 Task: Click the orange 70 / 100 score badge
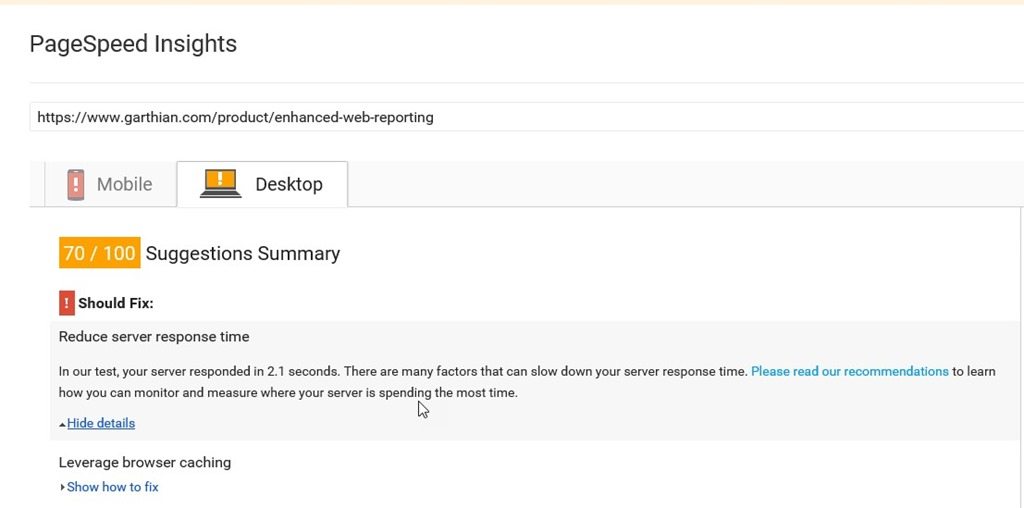point(99,253)
